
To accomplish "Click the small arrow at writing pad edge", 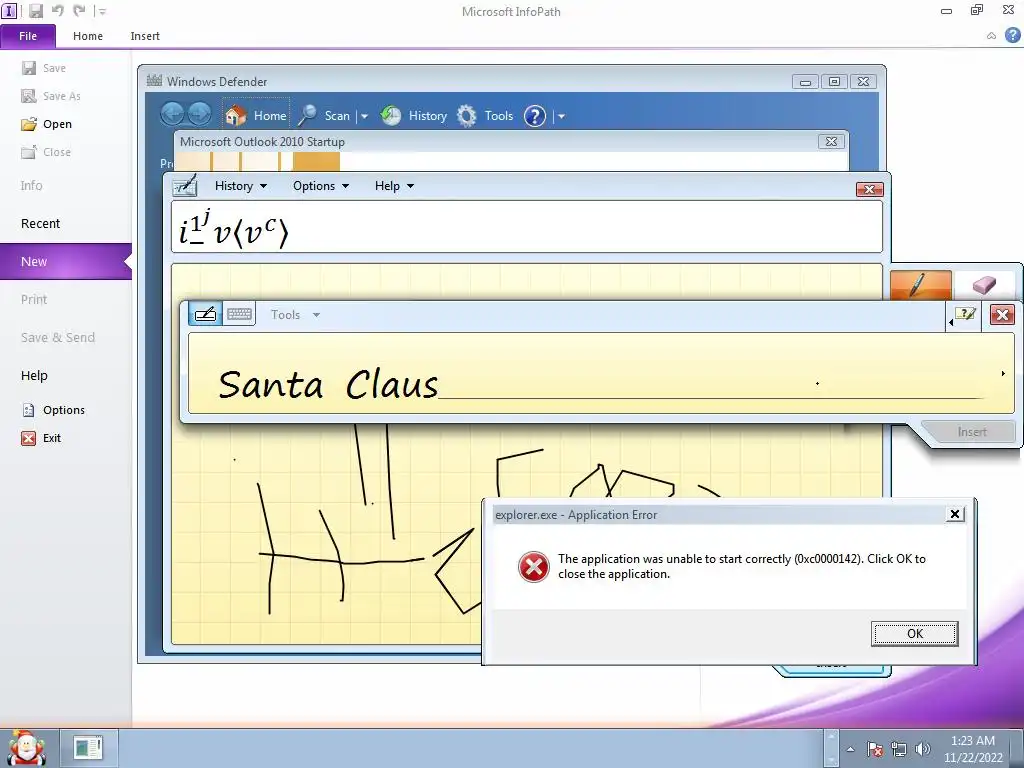I will 1003,374.
